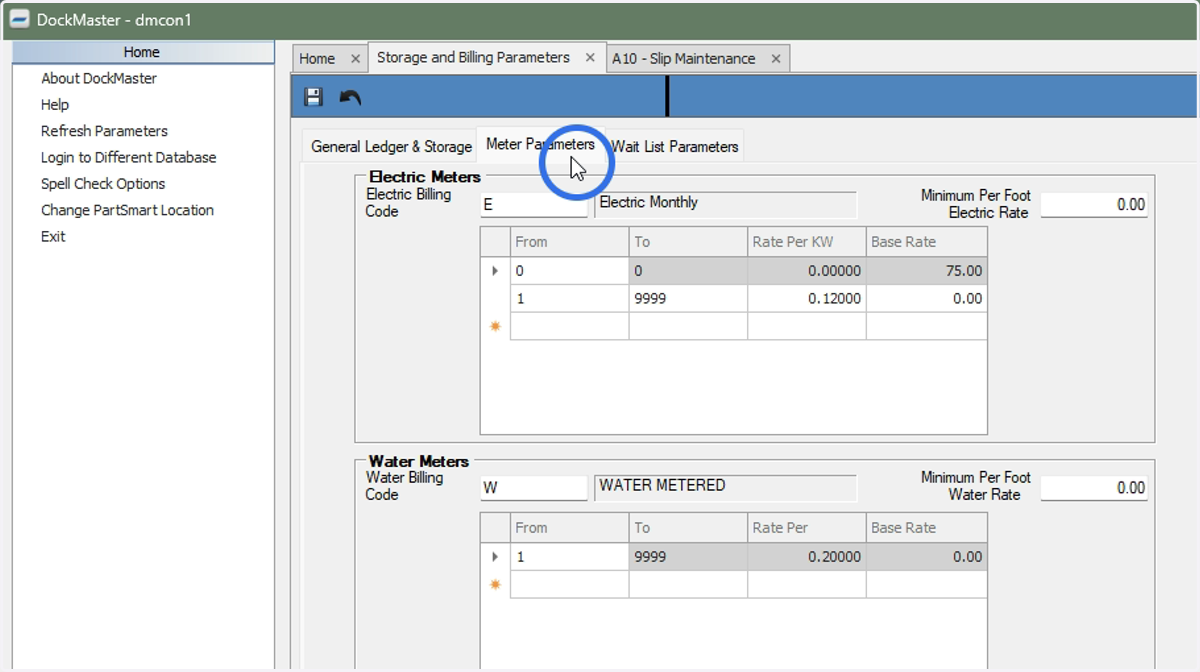Viewport: 1200px width, 672px height.
Task: Click the WATER METERED description field
Action: pos(726,487)
